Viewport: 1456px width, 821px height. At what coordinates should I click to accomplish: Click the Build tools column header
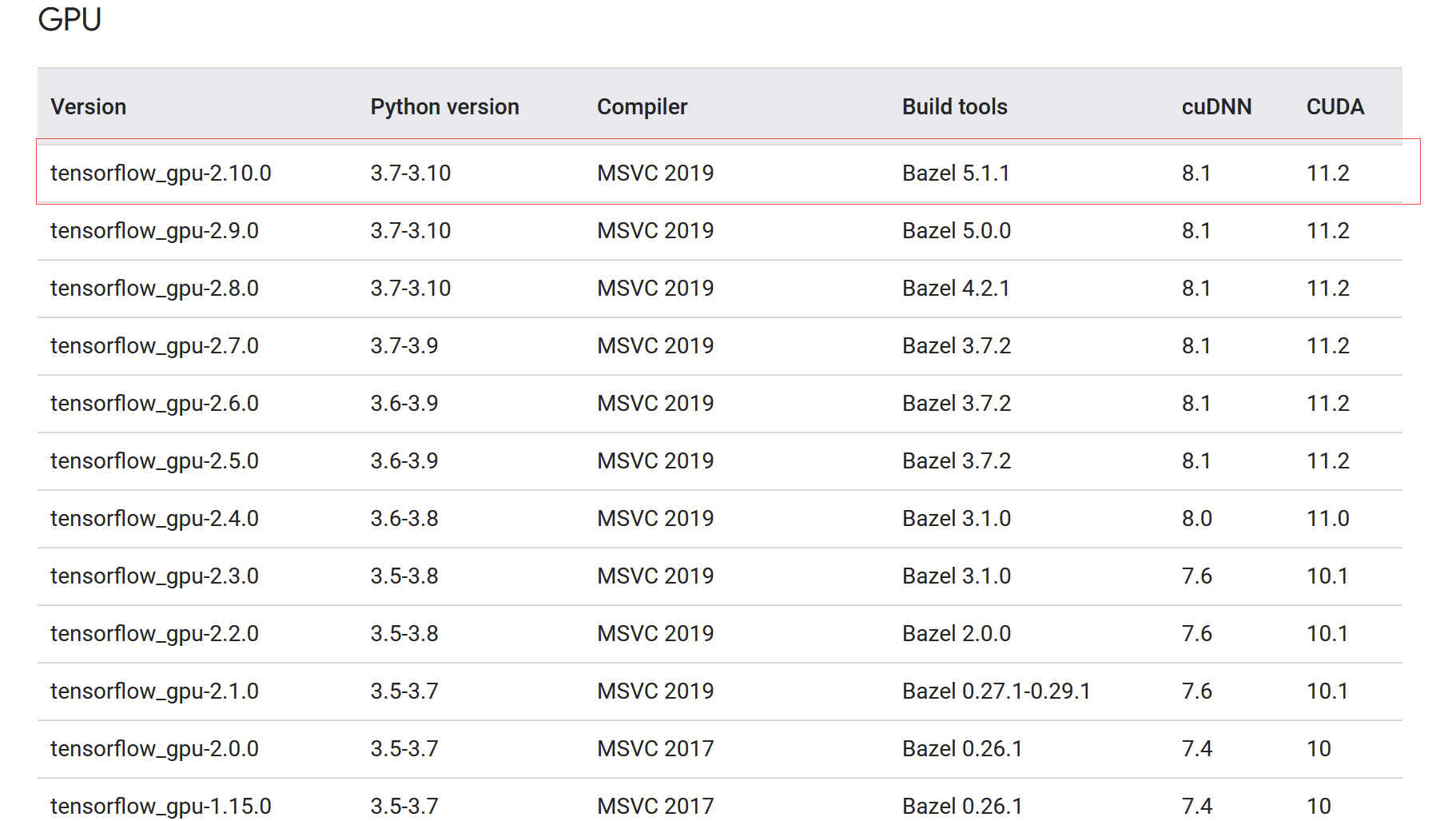(954, 106)
